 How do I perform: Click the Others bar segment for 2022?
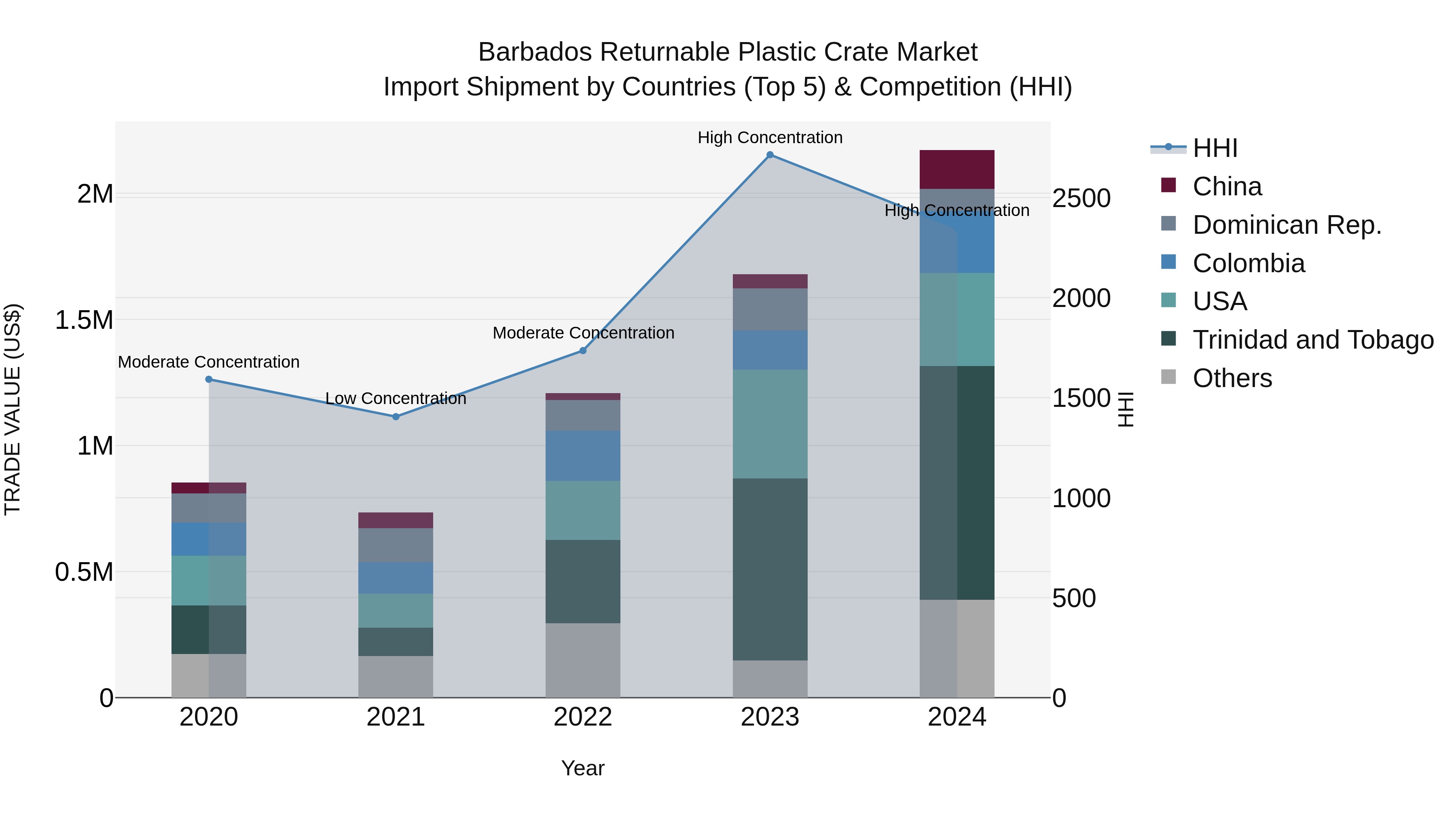[583, 660]
